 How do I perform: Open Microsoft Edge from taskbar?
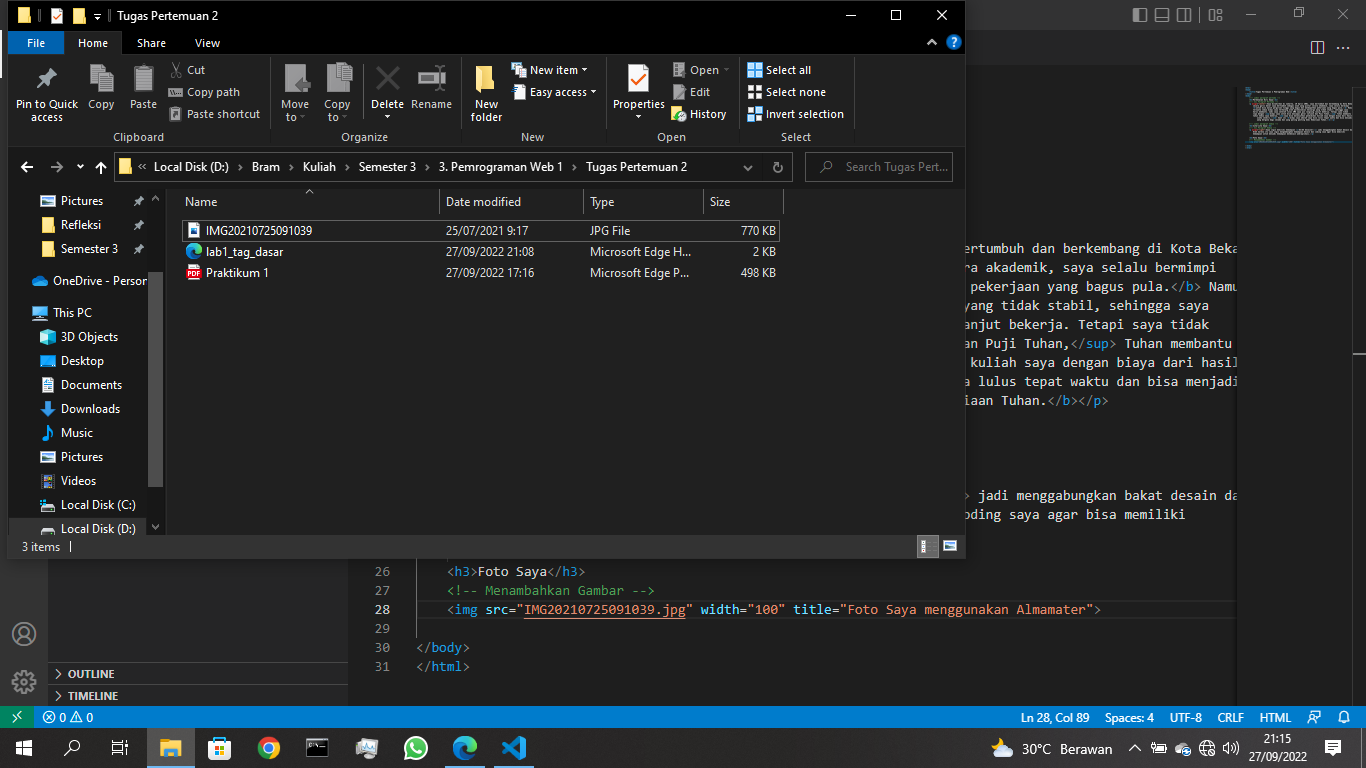coord(465,748)
